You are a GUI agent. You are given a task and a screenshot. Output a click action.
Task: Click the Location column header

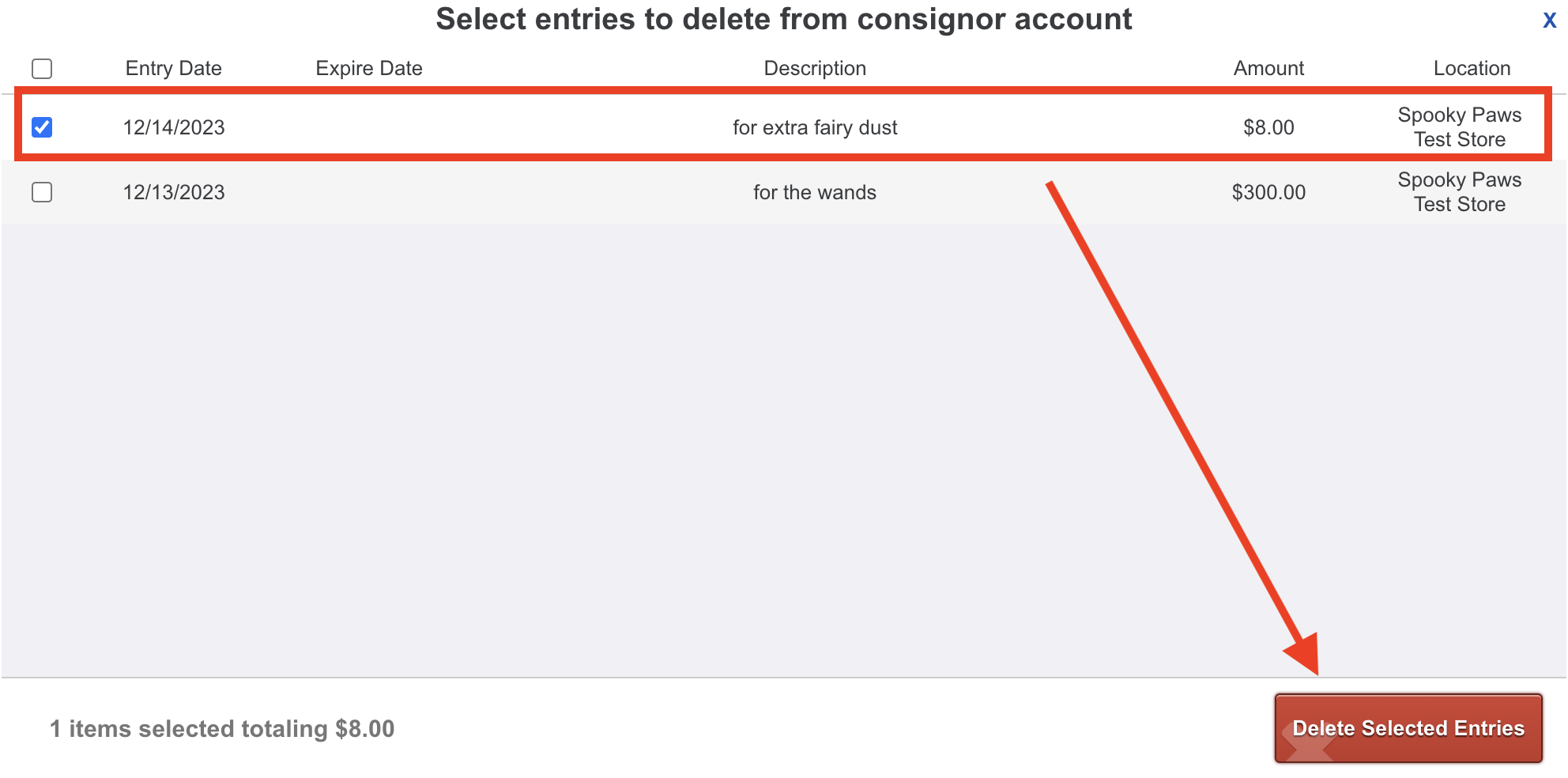pyautogui.click(x=1471, y=69)
